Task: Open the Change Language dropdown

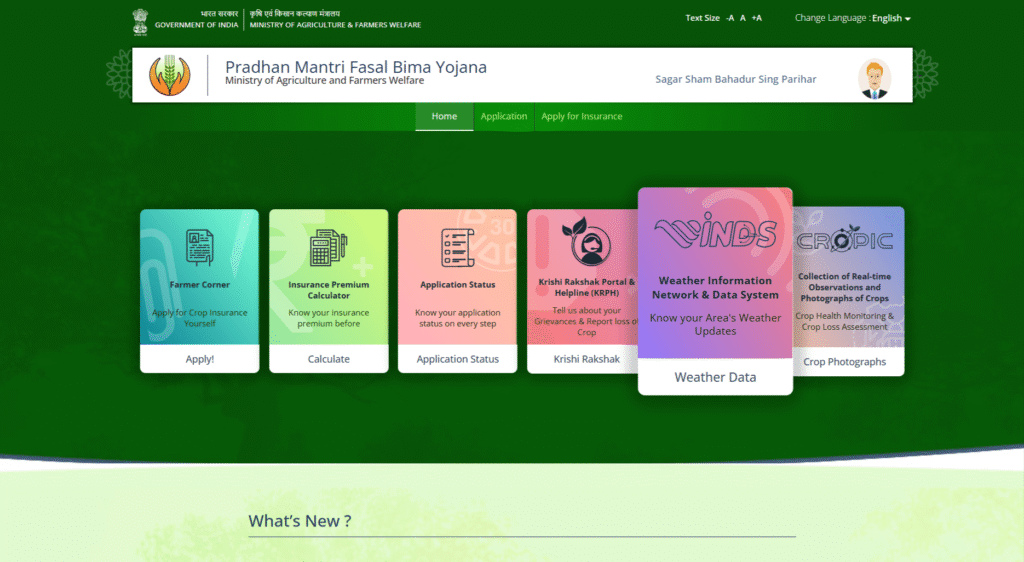Action: point(853,18)
